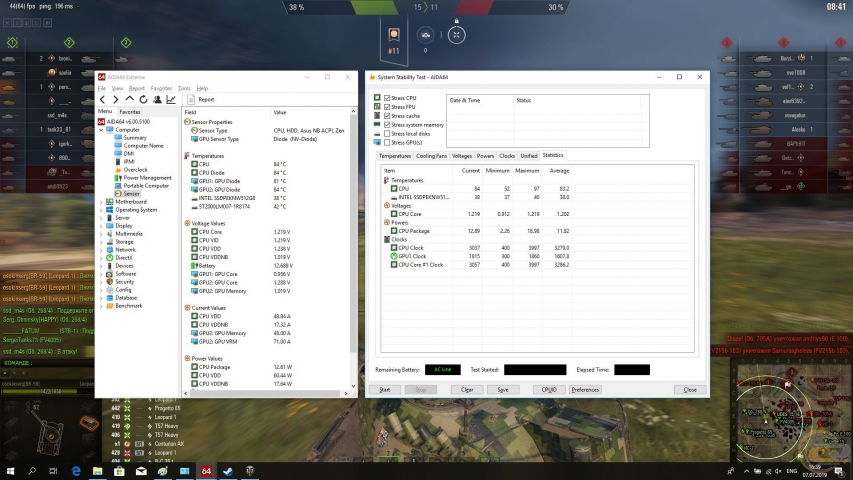Open the Help menu in AIDA64

click(202, 88)
